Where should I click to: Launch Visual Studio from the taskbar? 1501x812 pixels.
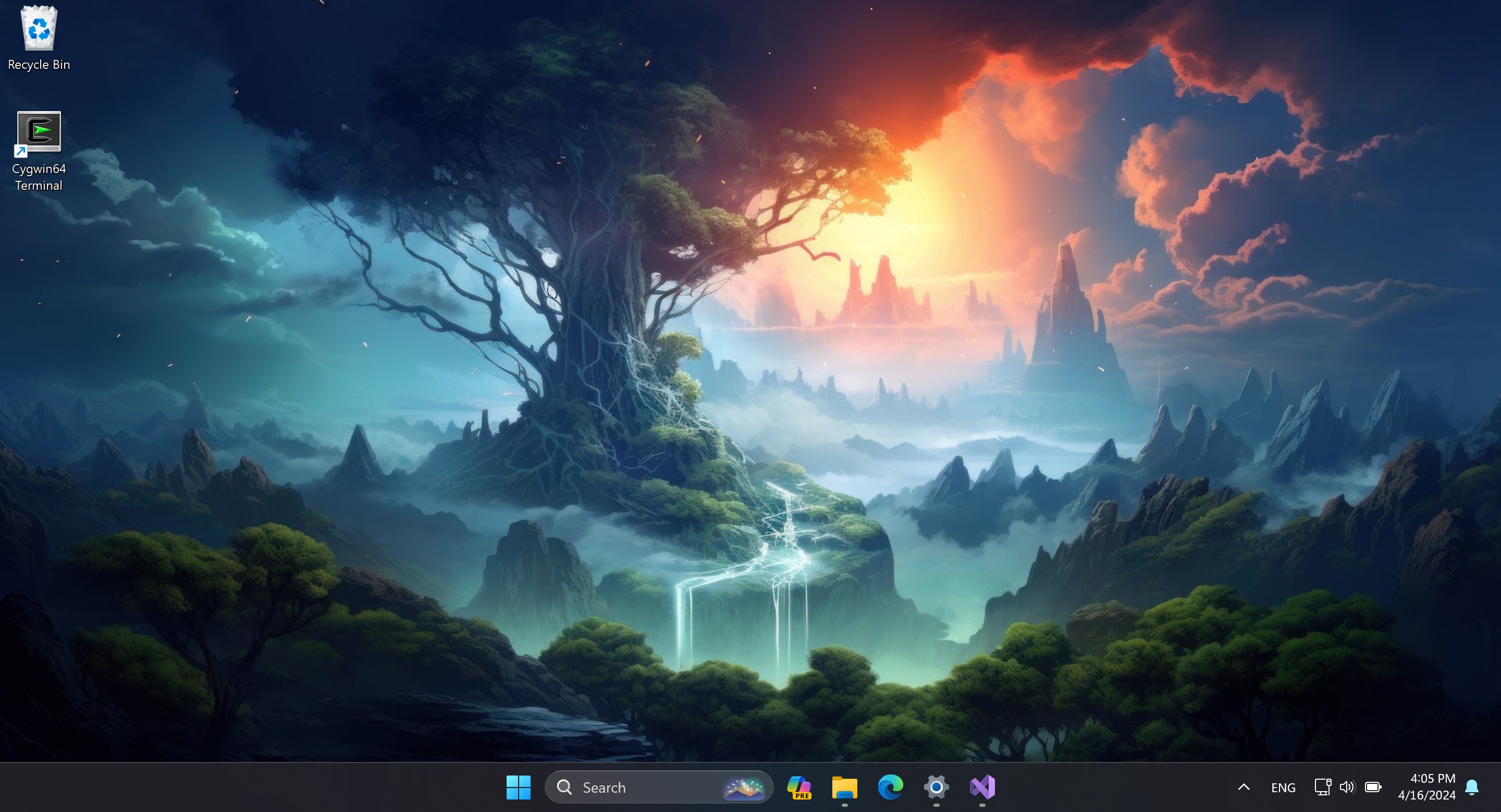[983, 788]
